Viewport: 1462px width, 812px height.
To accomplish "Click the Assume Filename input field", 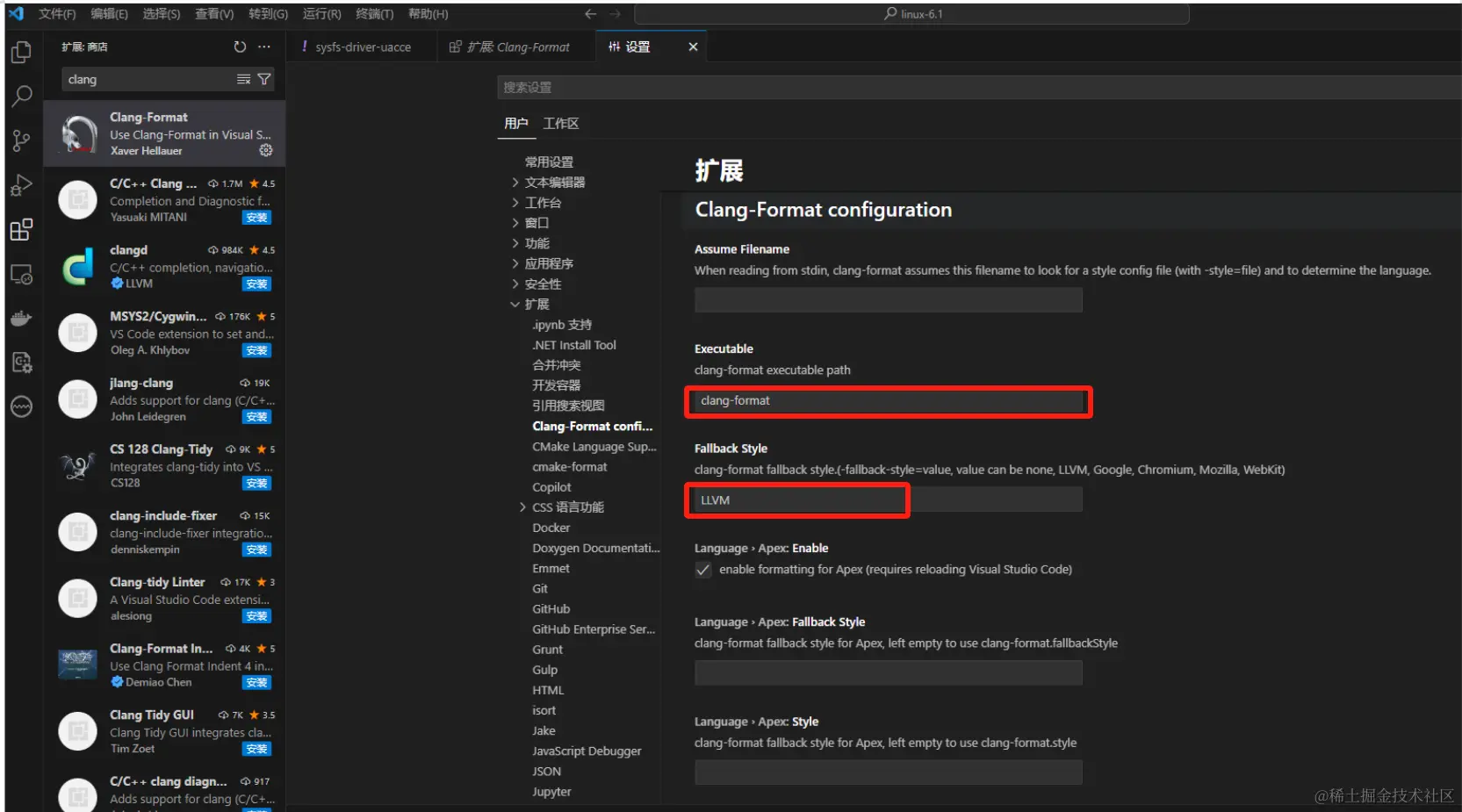I will [889, 300].
